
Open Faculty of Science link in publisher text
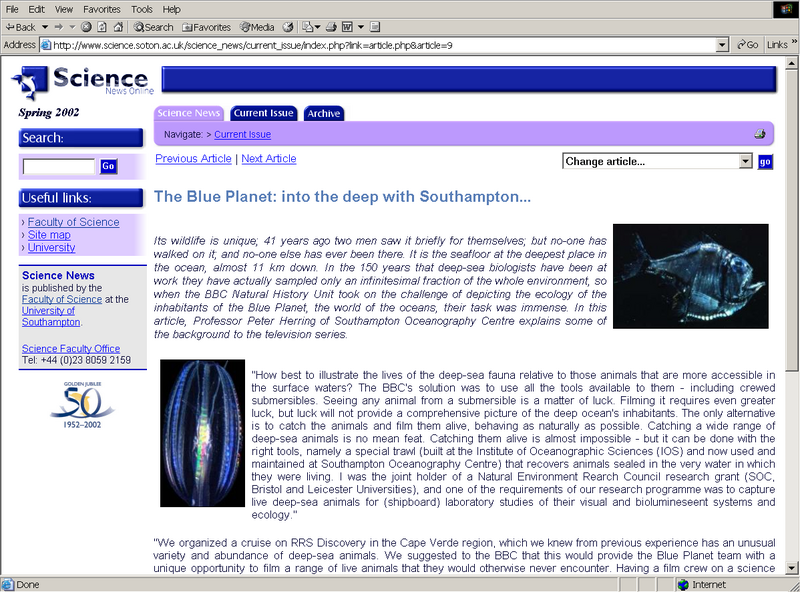point(62,299)
